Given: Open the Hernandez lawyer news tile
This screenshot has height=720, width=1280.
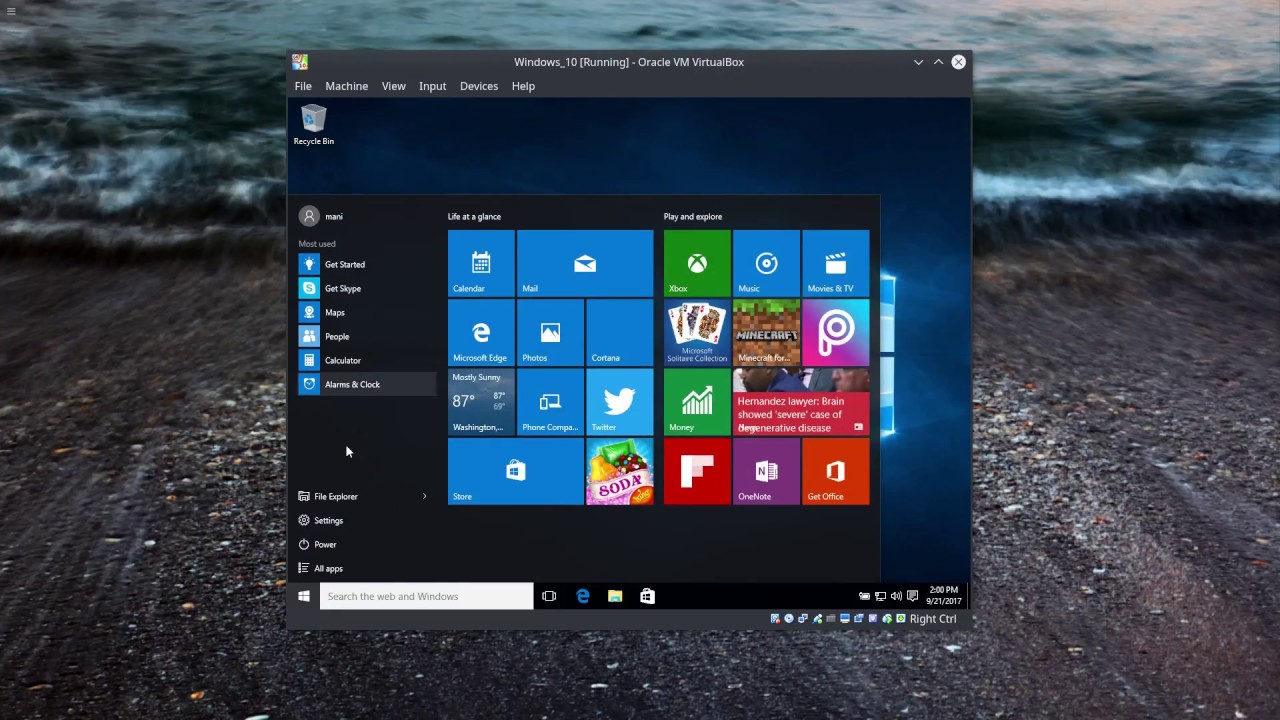Looking at the screenshot, I should click(801, 401).
